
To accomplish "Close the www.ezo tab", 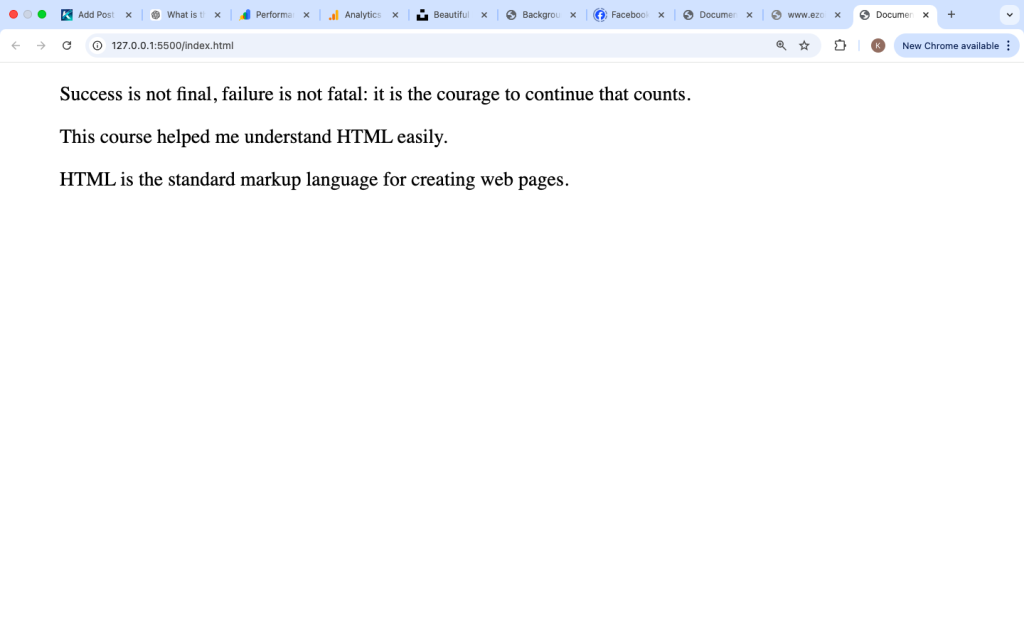I will point(837,14).
